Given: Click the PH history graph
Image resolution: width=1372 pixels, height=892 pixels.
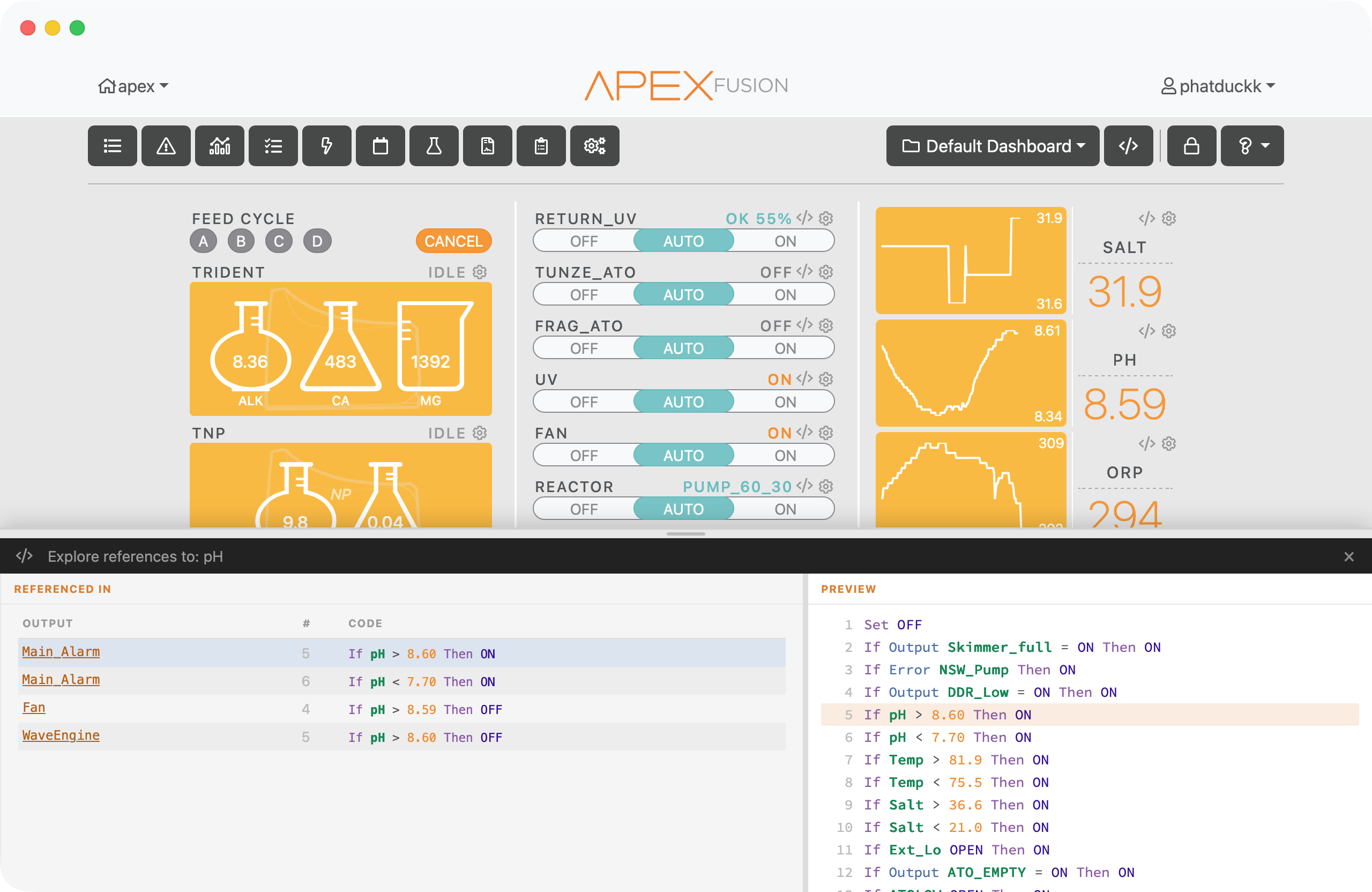Looking at the screenshot, I should click(x=971, y=373).
